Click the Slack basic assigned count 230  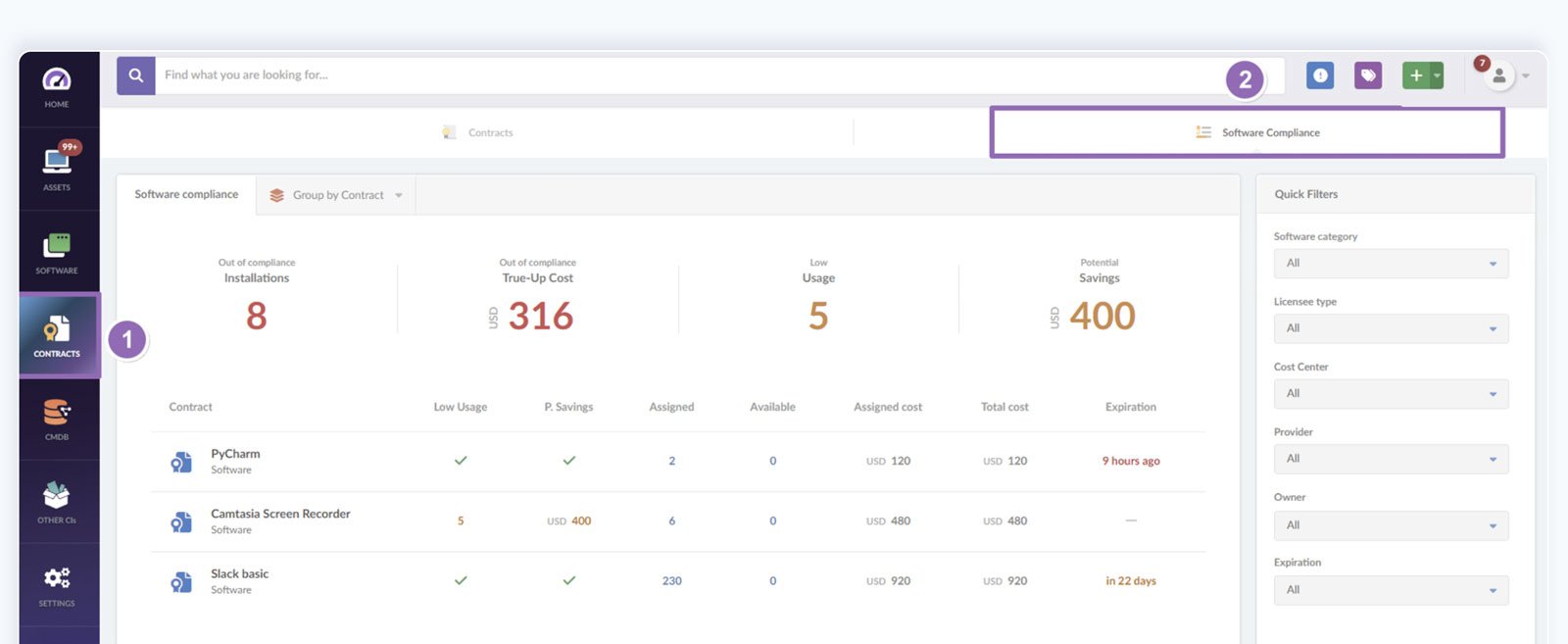coord(671,581)
